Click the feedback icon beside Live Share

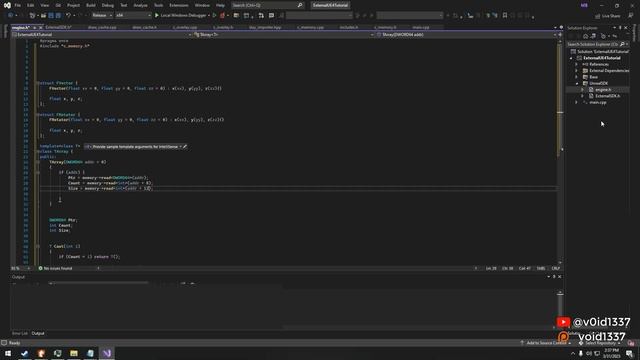point(631,16)
